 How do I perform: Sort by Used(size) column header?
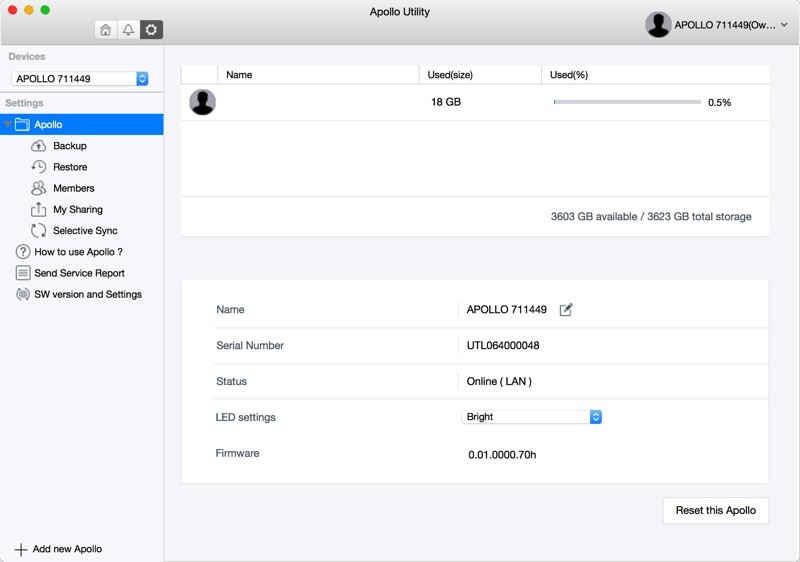point(480,74)
